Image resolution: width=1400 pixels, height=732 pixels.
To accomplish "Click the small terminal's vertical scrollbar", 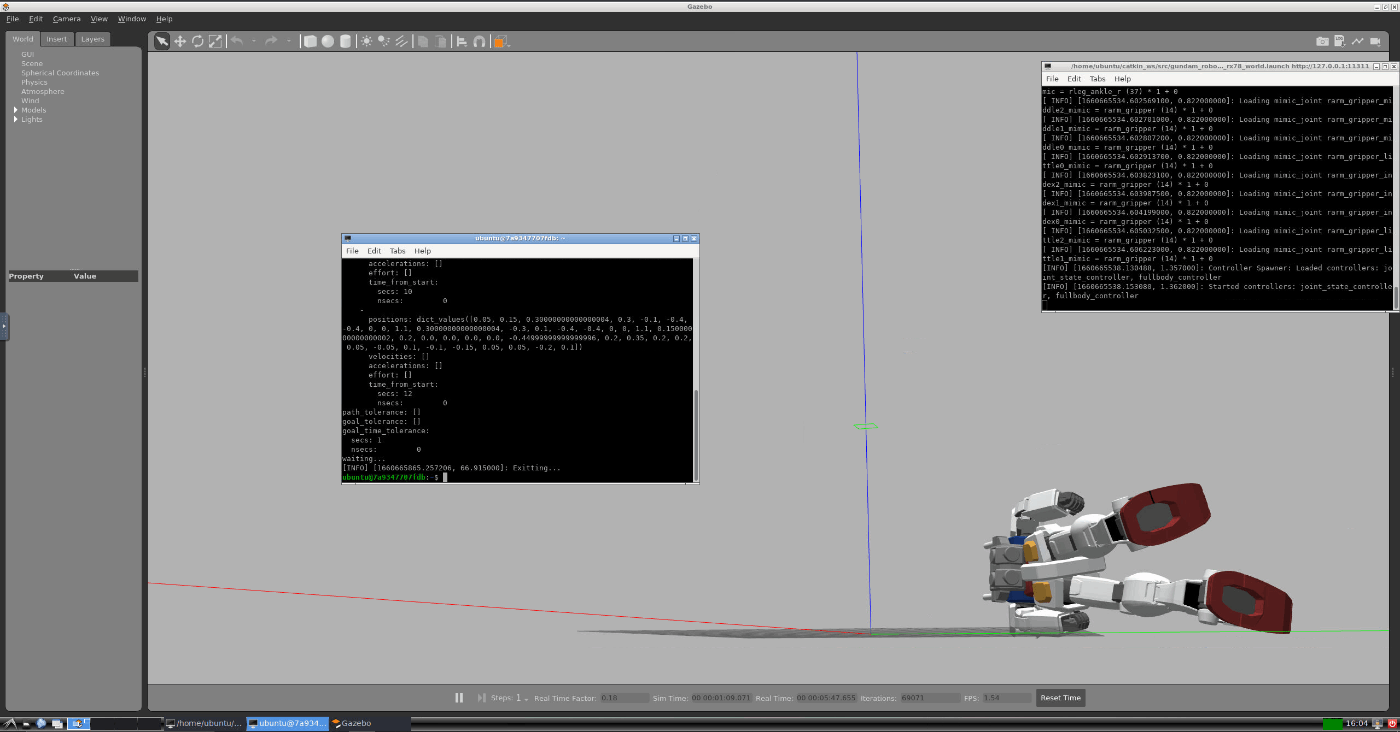I will (697, 435).
